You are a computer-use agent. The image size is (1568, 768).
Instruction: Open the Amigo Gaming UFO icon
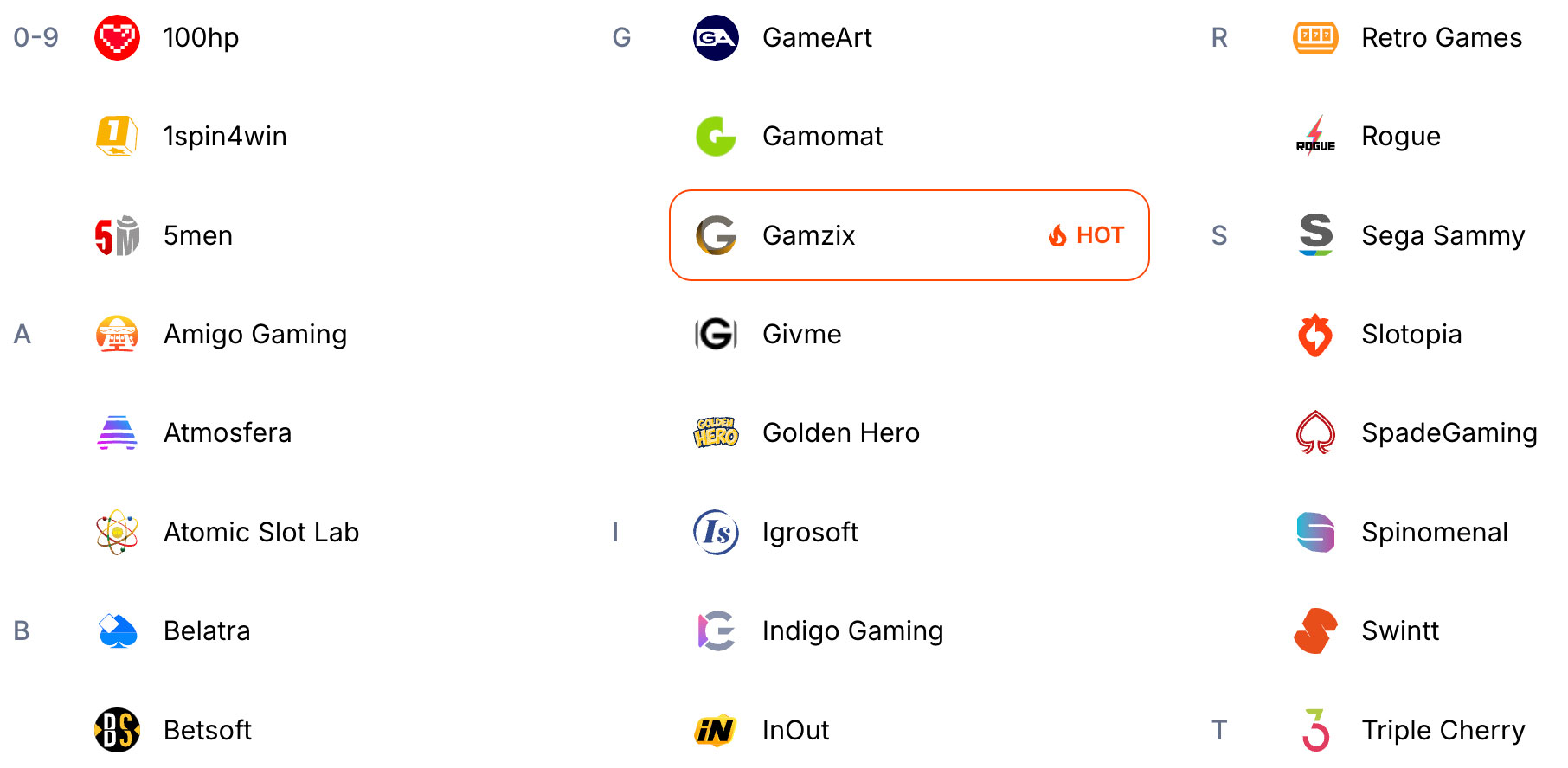click(x=117, y=334)
